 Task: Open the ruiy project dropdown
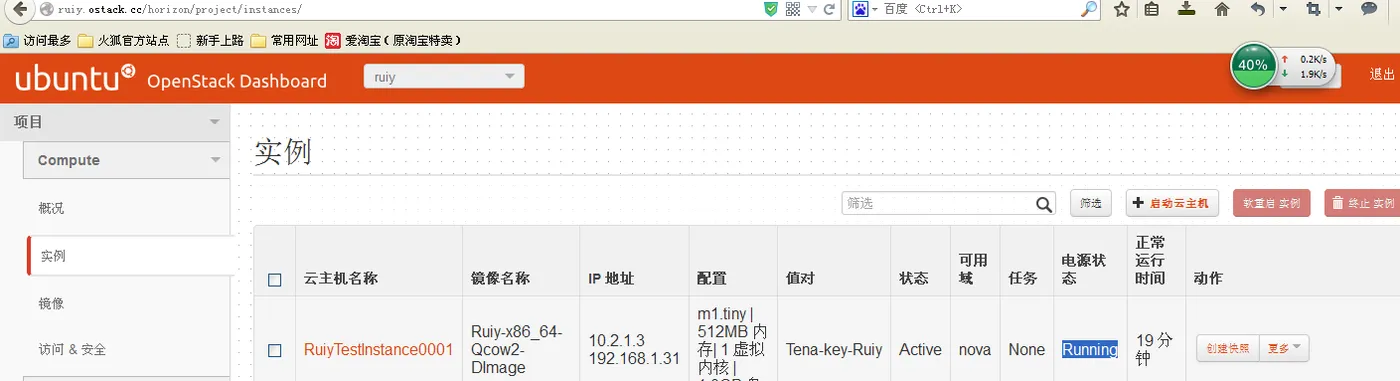(x=443, y=76)
